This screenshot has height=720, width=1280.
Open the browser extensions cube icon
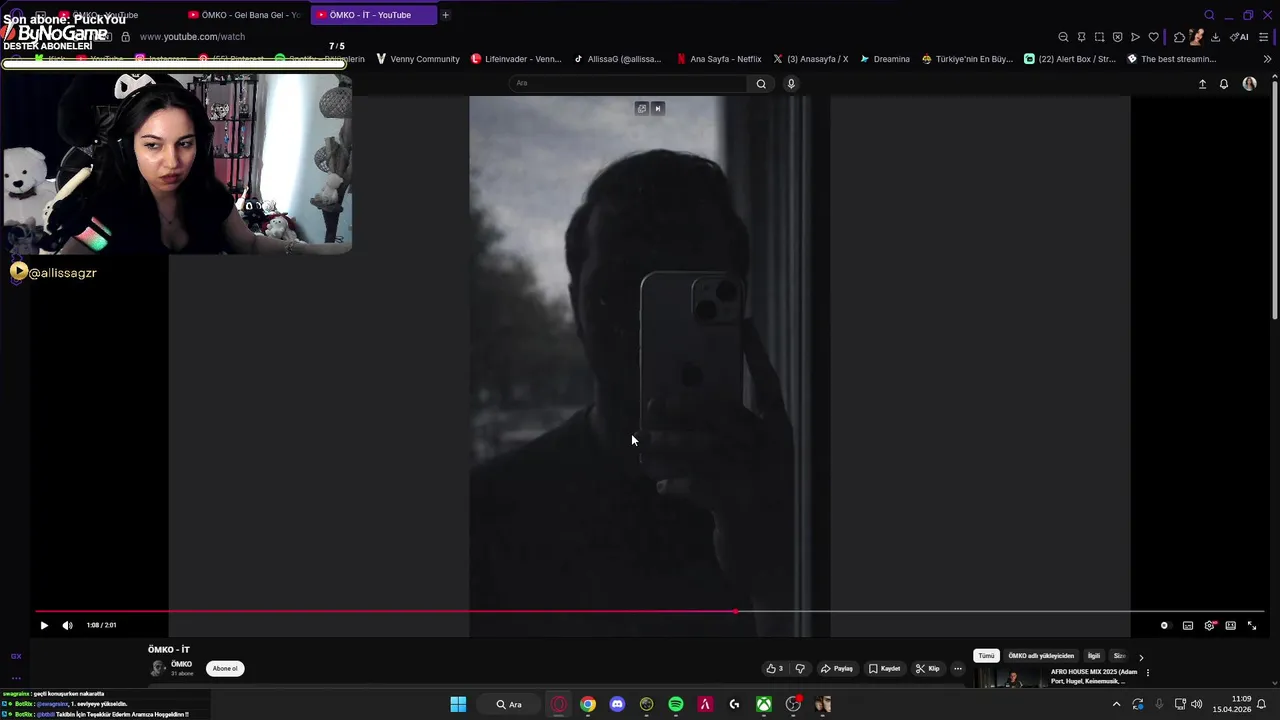coord(1179,37)
